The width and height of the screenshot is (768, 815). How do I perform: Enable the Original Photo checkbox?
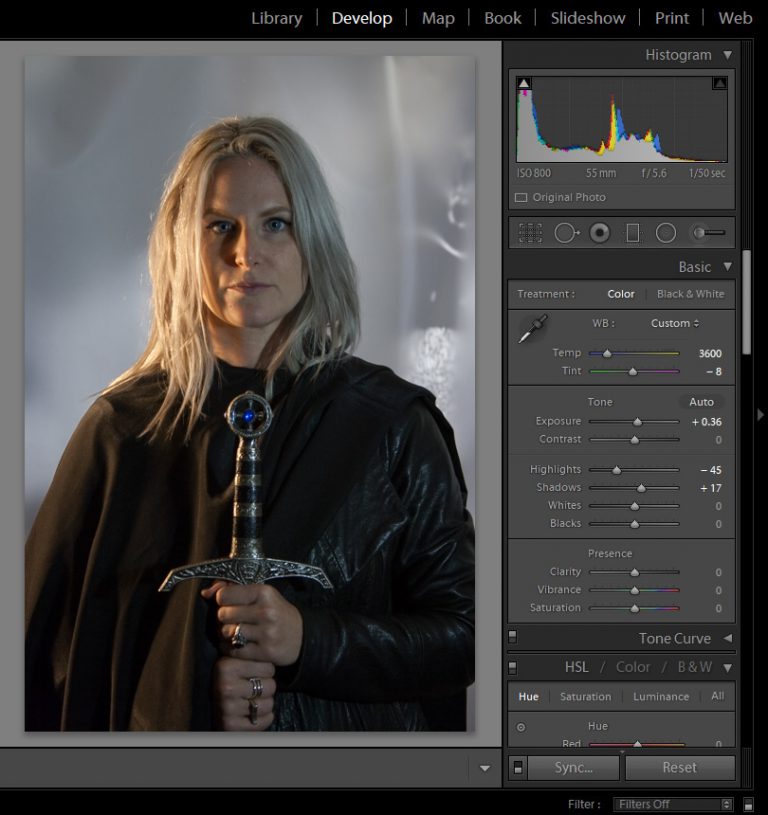click(x=521, y=198)
